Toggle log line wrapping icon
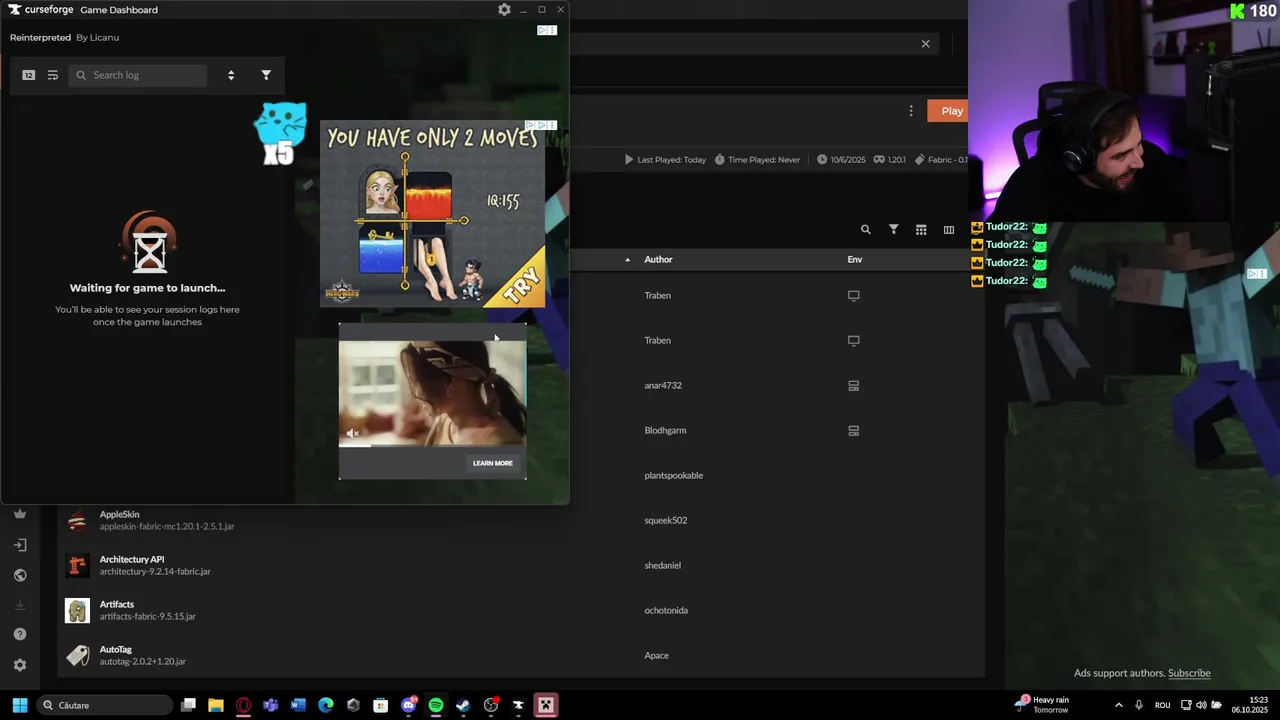1280x720 pixels. (53, 75)
